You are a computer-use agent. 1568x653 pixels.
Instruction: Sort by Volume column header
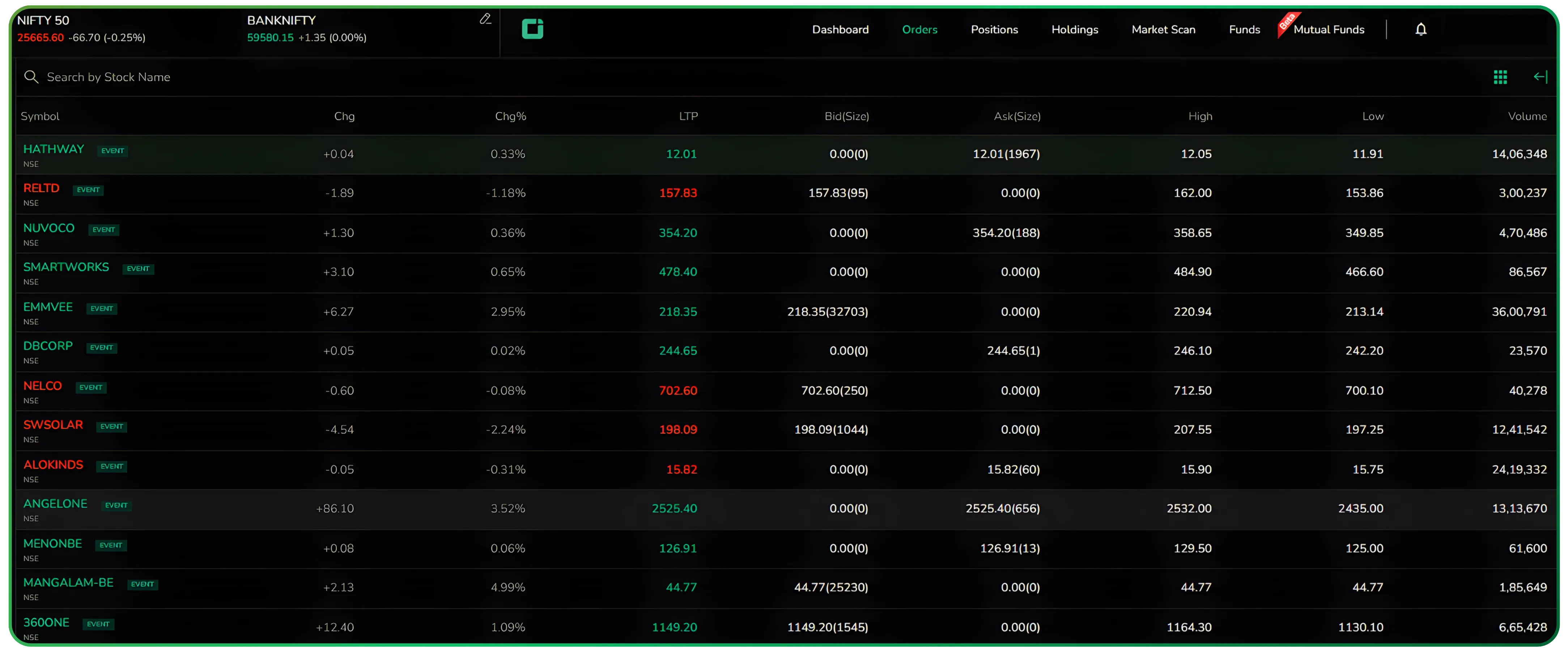[1527, 116]
